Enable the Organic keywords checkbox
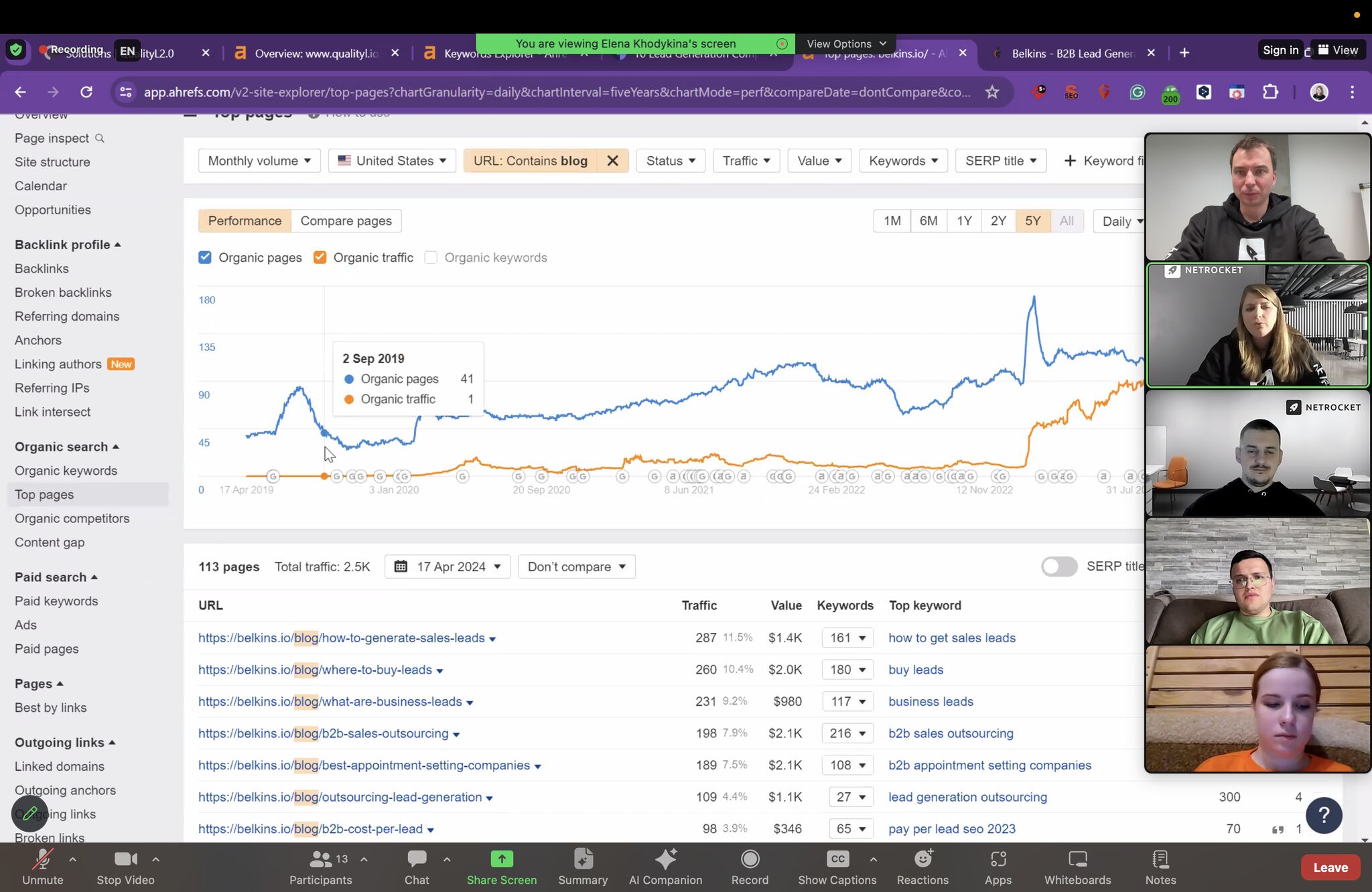The image size is (1372, 892). coord(431,258)
